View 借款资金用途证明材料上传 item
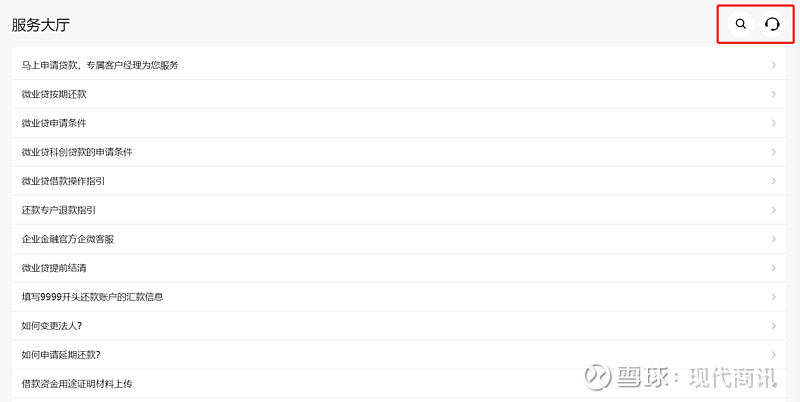The height and width of the screenshot is (402, 800). [398, 384]
